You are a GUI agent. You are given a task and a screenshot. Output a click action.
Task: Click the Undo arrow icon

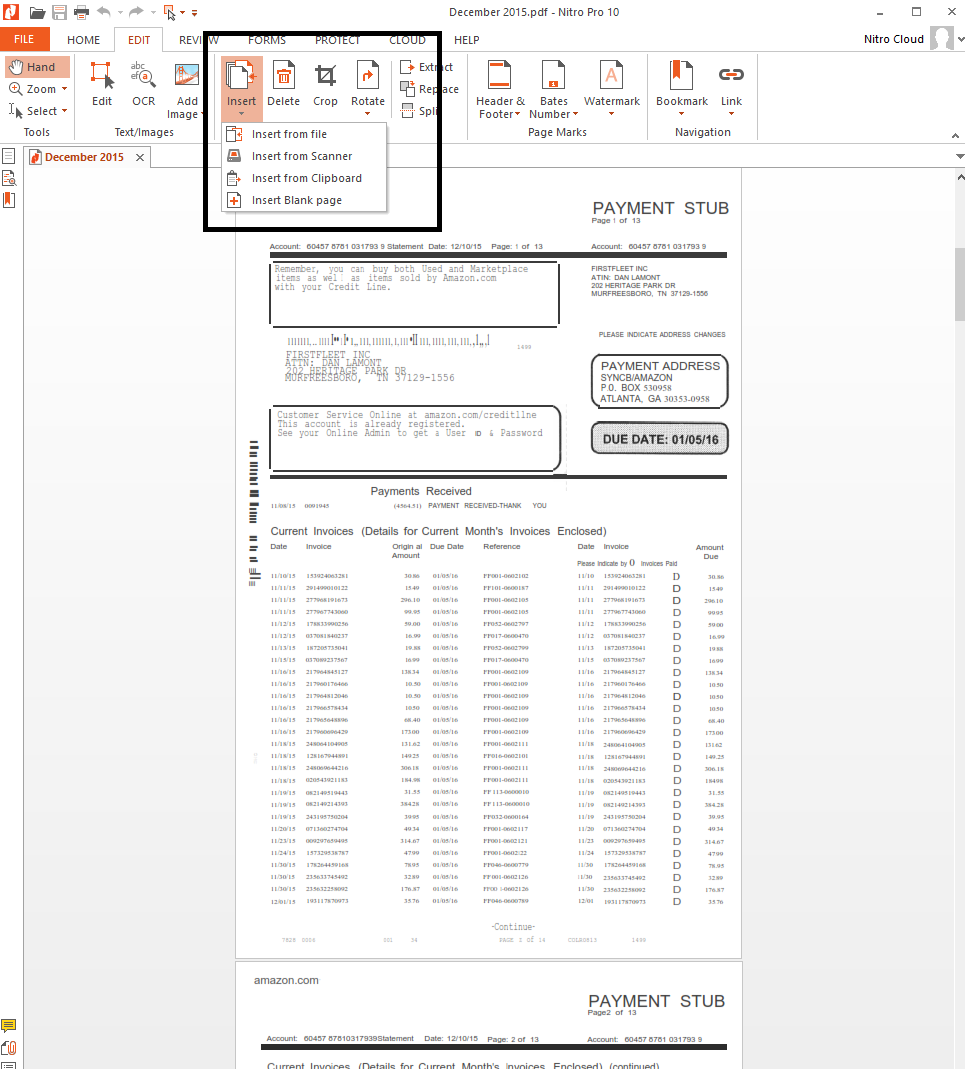(x=104, y=12)
